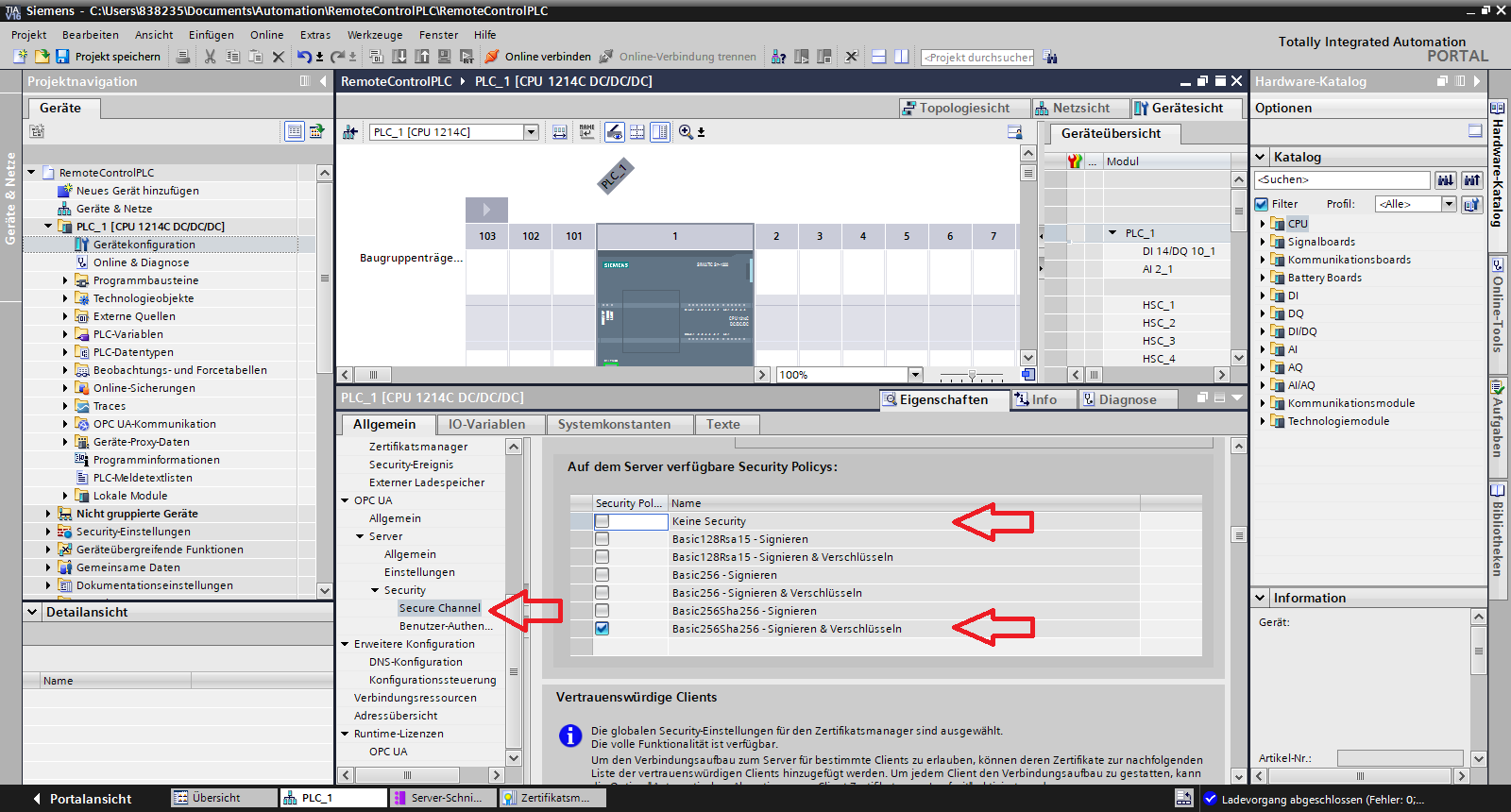Open the Diagnose tab
This screenshot has width=1511, height=812.
click(x=1127, y=399)
